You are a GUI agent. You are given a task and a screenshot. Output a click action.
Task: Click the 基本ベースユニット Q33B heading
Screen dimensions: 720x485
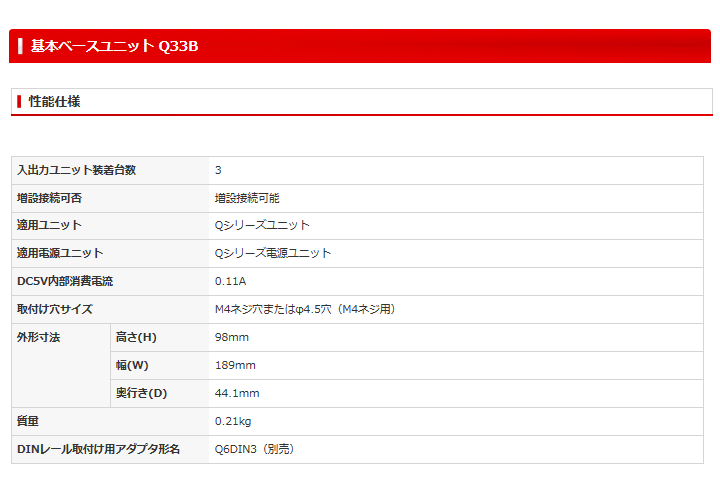pyautogui.click(x=114, y=46)
